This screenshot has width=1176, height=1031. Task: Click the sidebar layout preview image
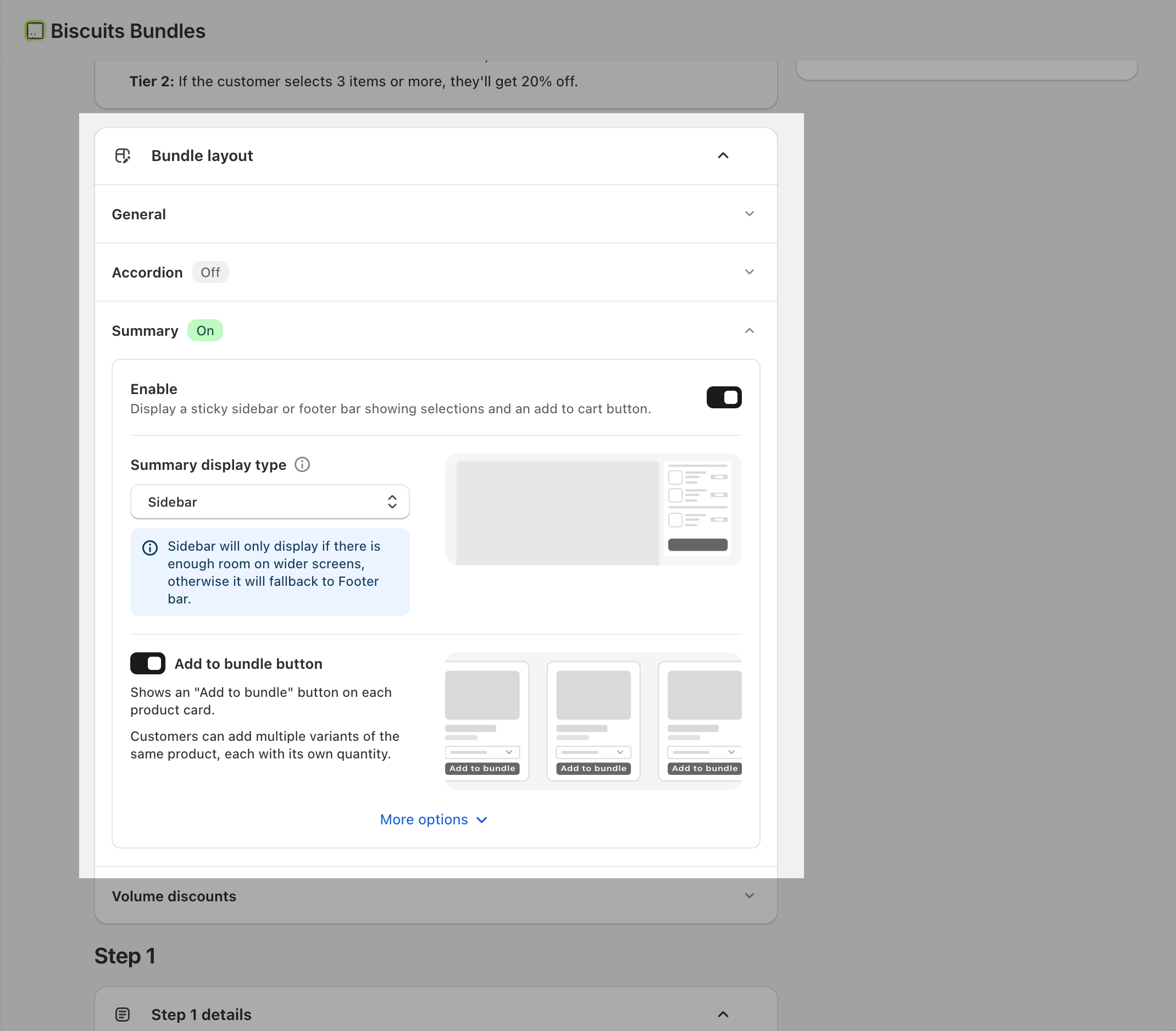593,509
